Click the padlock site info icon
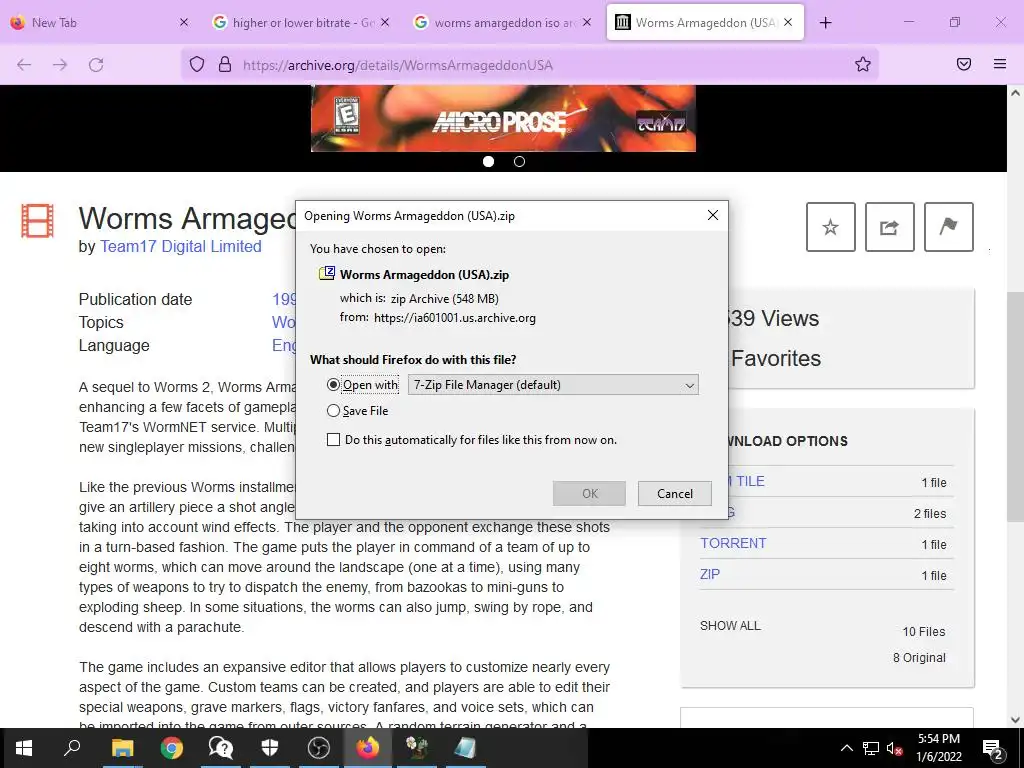This screenshot has width=1024, height=768. pyautogui.click(x=225, y=65)
